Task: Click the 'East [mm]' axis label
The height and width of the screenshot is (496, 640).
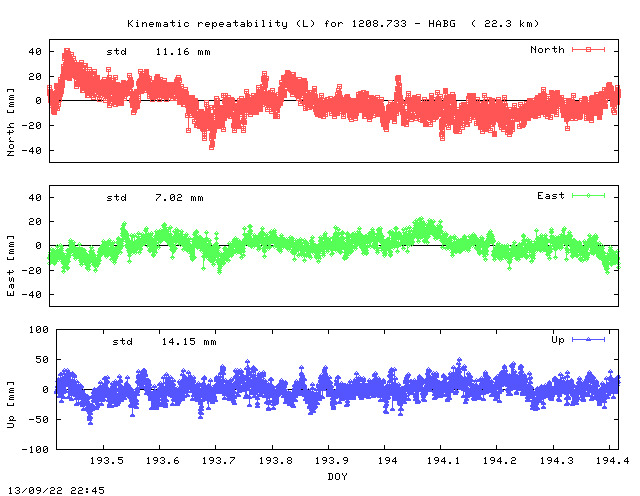Action: pos(11,266)
